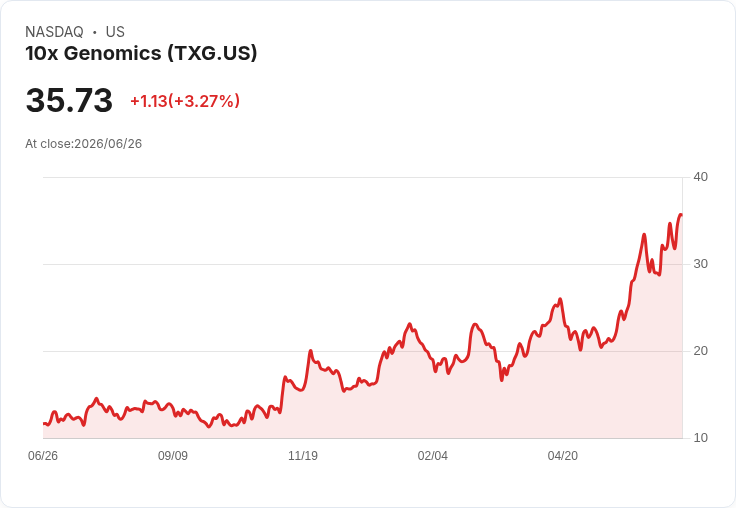Screen dimensions: 736x508
Task: Click the US market label
Action: click(115, 32)
